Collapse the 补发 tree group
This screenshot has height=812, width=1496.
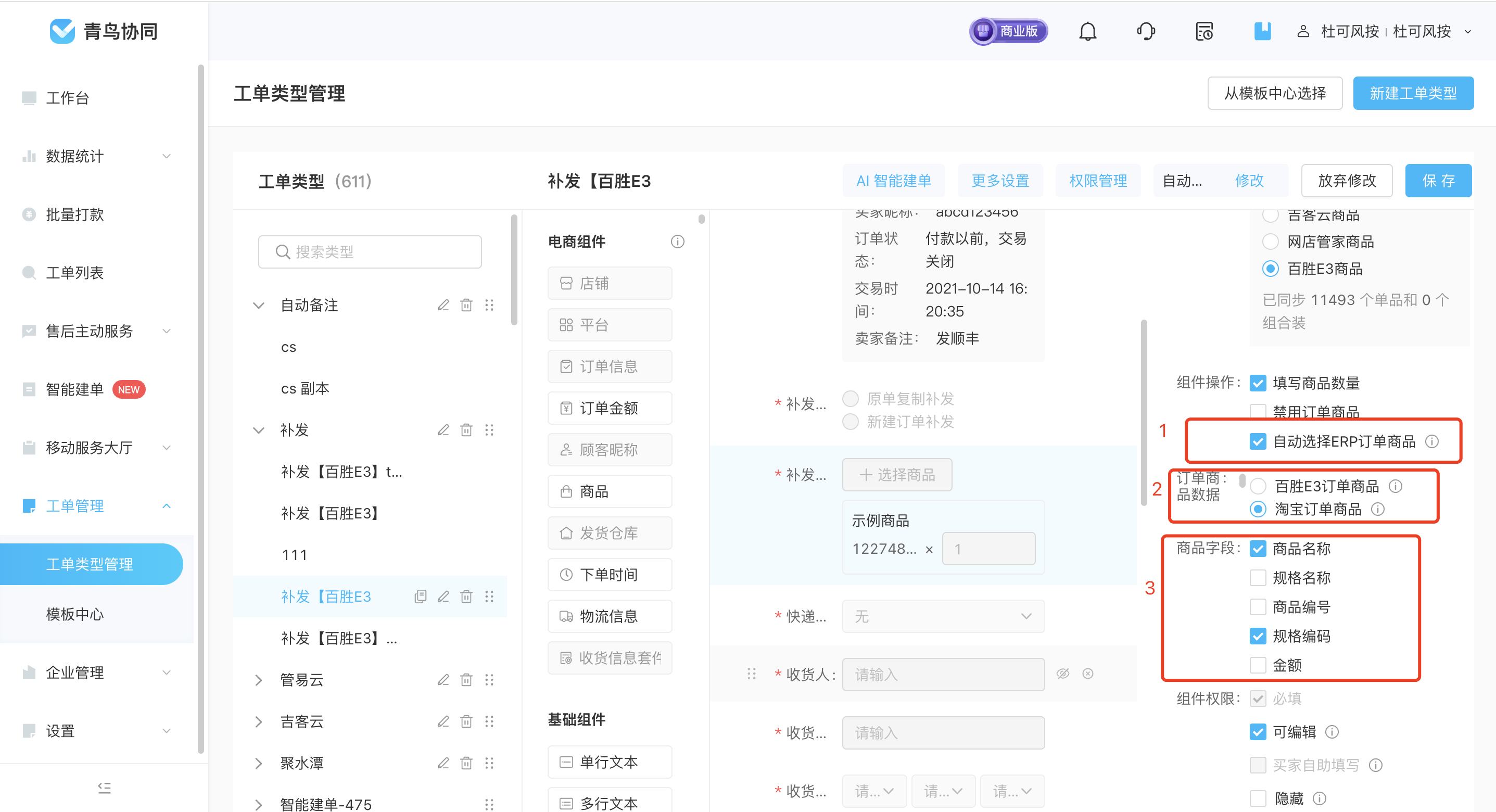pyautogui.click(x=258, y=430)
